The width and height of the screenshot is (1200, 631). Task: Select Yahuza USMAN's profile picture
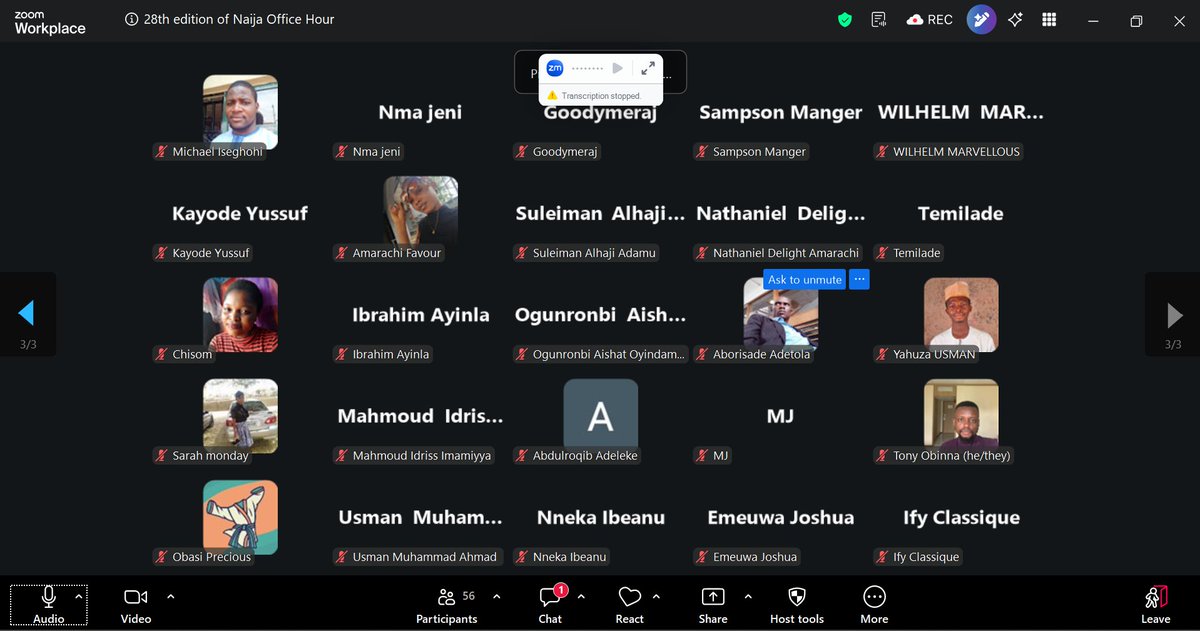click(x=961, y=314)
